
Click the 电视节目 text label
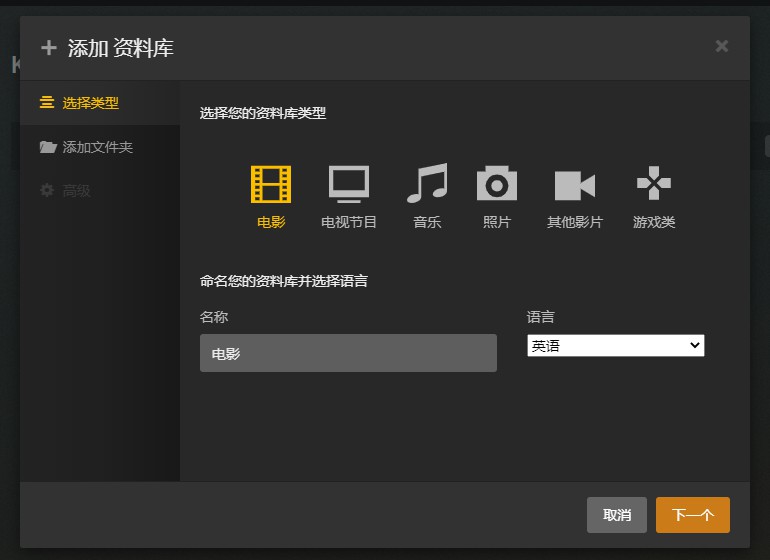click(349, 222)
